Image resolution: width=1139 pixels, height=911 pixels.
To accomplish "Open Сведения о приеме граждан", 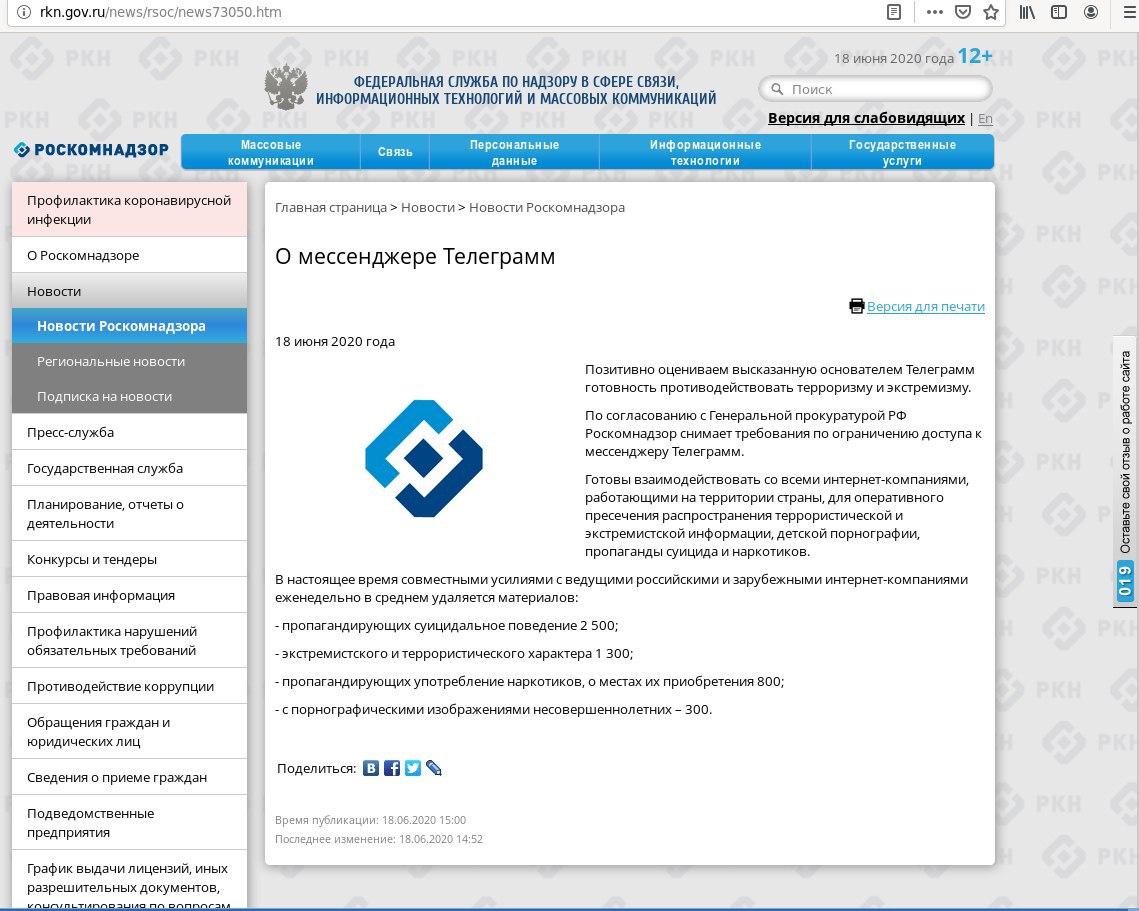I will click(129, 777).
